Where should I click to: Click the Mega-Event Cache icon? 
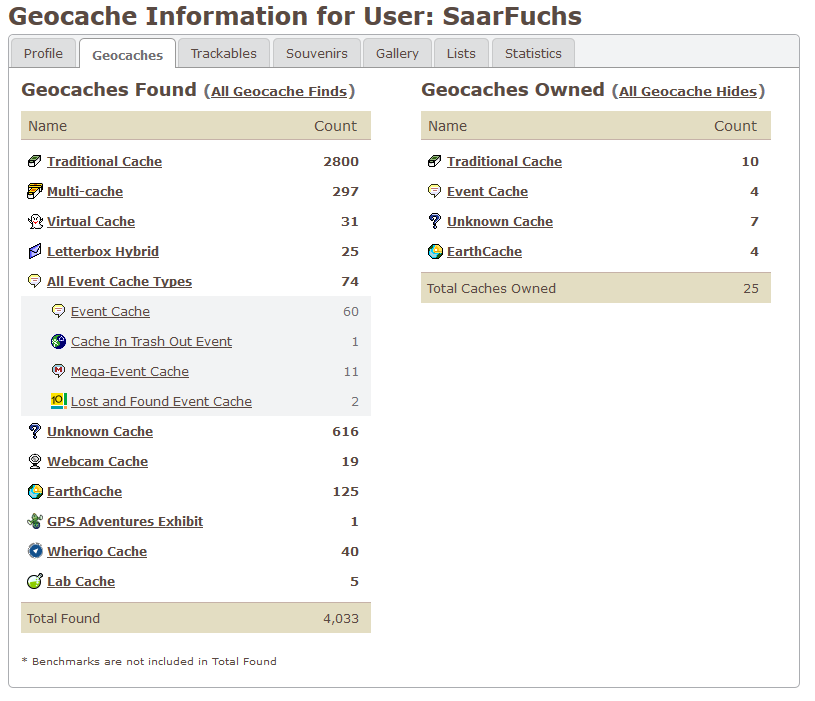coord(58,371)
